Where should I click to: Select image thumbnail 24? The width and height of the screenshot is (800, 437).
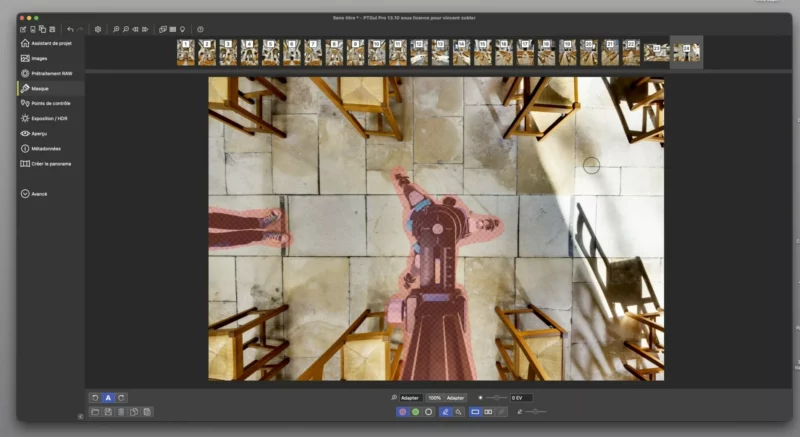point(686,53)
